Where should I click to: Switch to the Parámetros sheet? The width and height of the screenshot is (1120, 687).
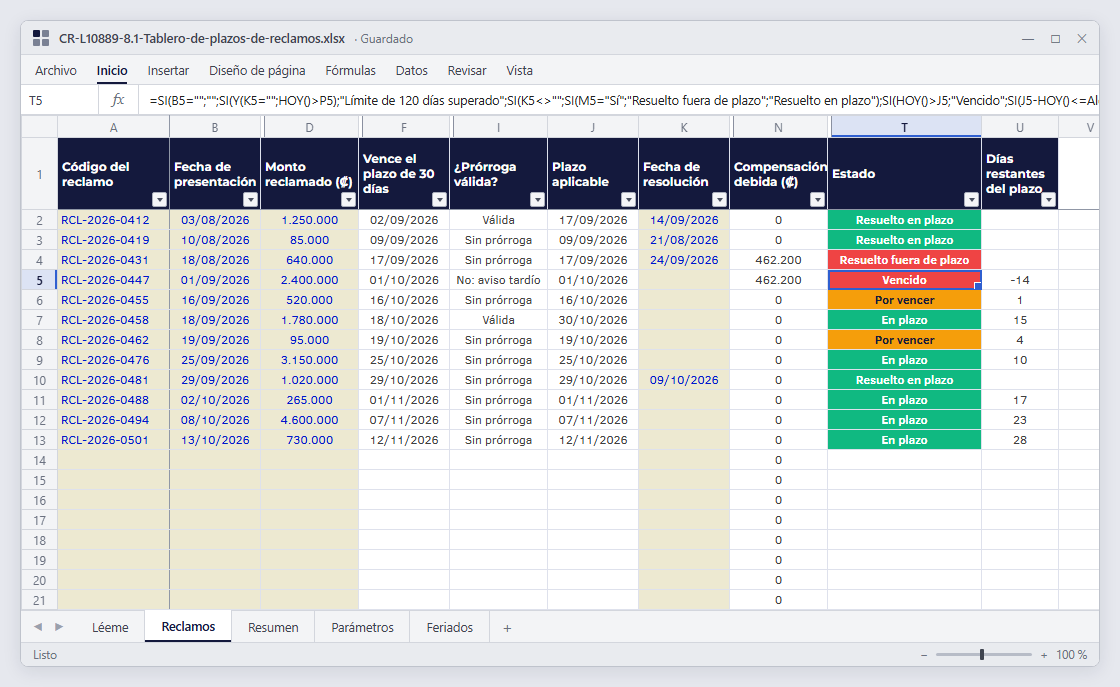[x=362, y=628]
